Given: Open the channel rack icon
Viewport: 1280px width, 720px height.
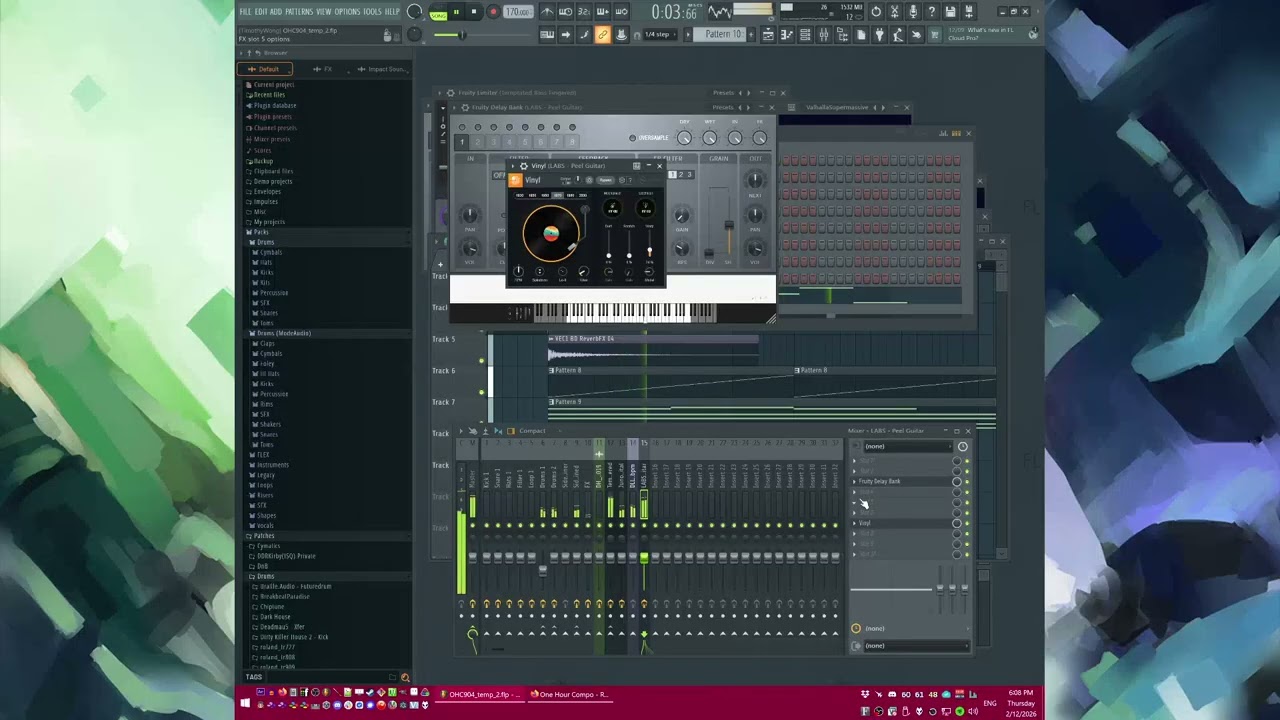Looking at the screenshot, I should pyautogui.click(x=805, y=35).
